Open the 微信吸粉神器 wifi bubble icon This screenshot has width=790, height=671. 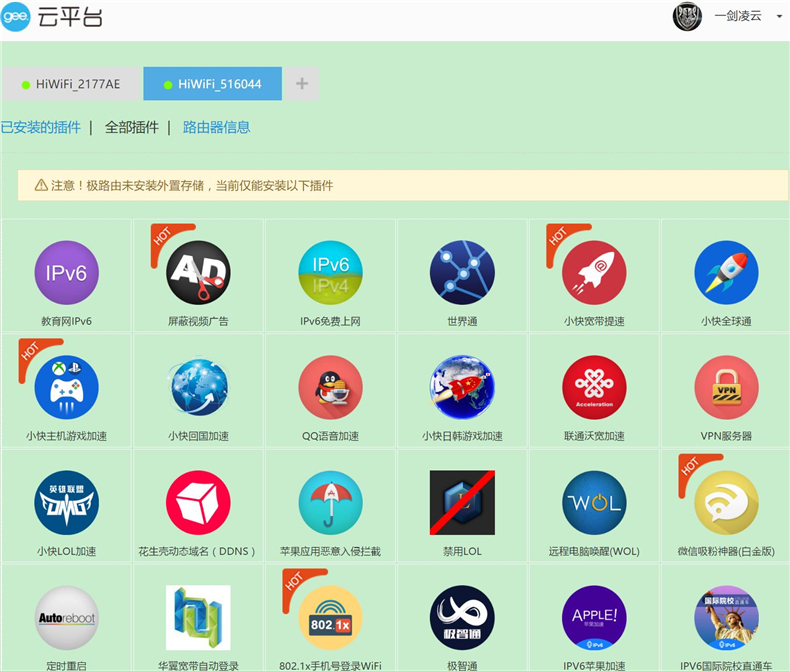[x=726, y=503]
